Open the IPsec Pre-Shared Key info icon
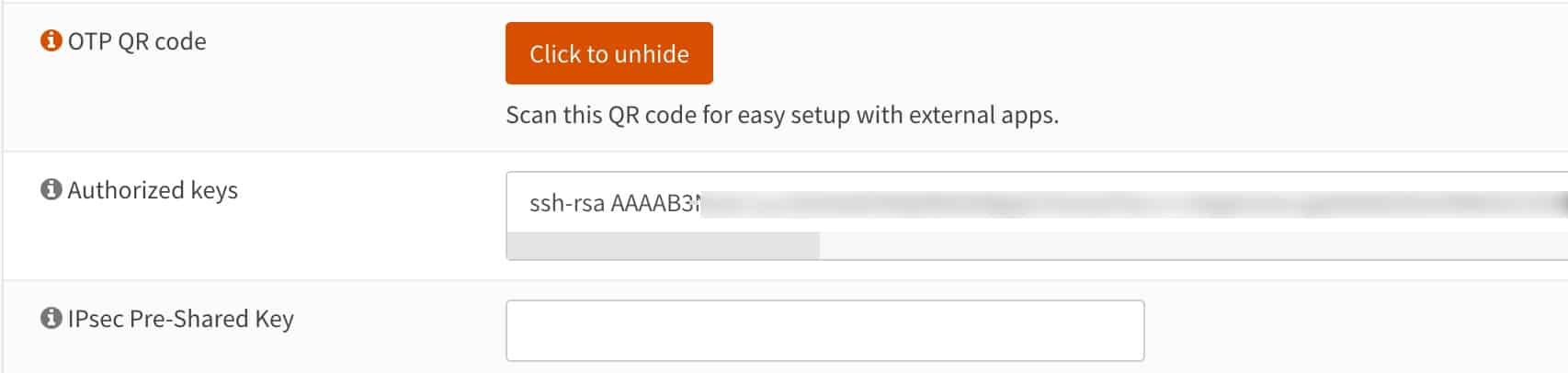The image size is (1568, 373). (51, 318)
